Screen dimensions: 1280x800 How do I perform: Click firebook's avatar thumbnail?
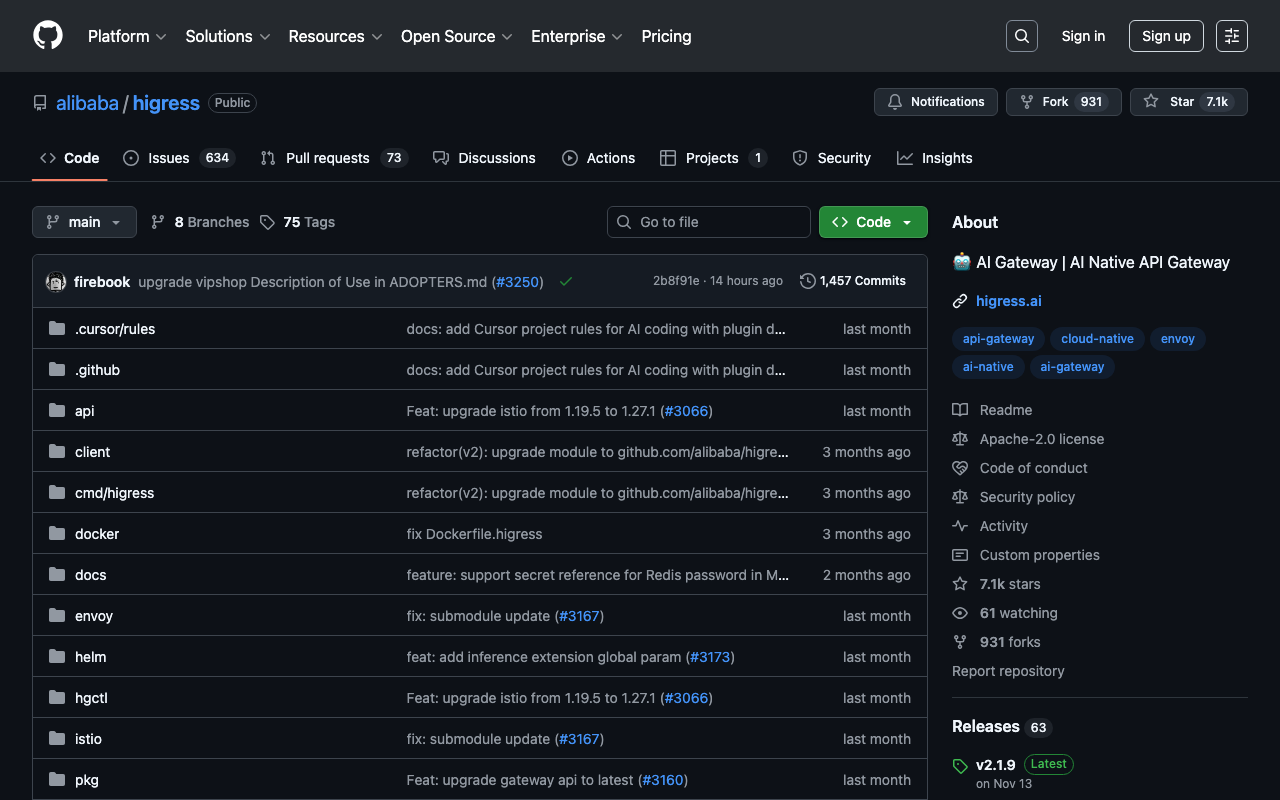[x=56, y=282]
